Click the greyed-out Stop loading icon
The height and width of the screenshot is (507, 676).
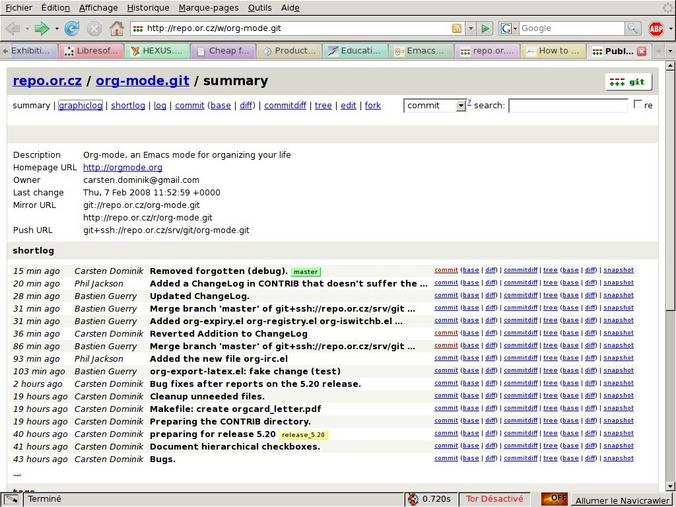click(94, 28)
